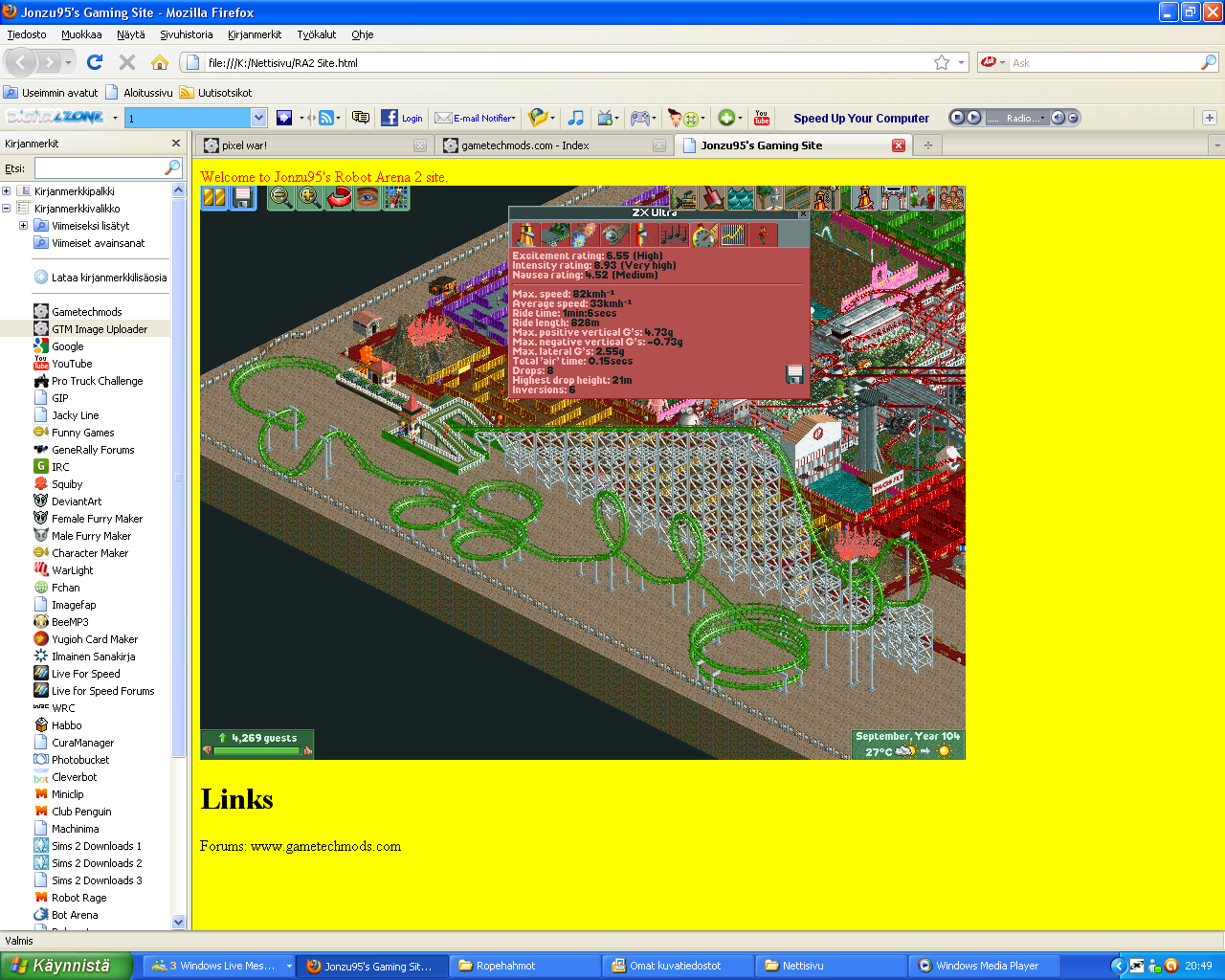The width and height of the screenshot is (1225, 980).
Task: Switch to the gametechmods.com - Index tab
Action: pyautogui.click(x=524, y=145)
